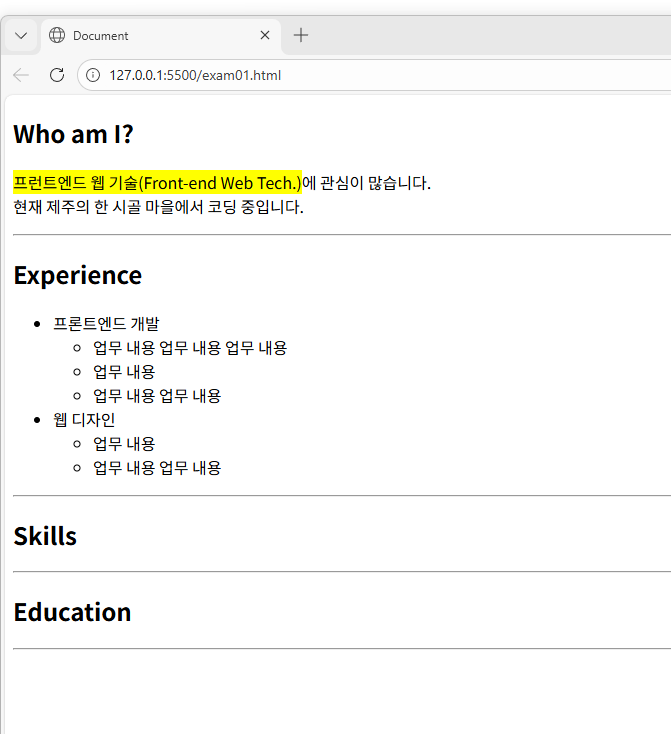Click the "Who am I?" heading
Screen dimensions: 671x734
click(73, 134)
